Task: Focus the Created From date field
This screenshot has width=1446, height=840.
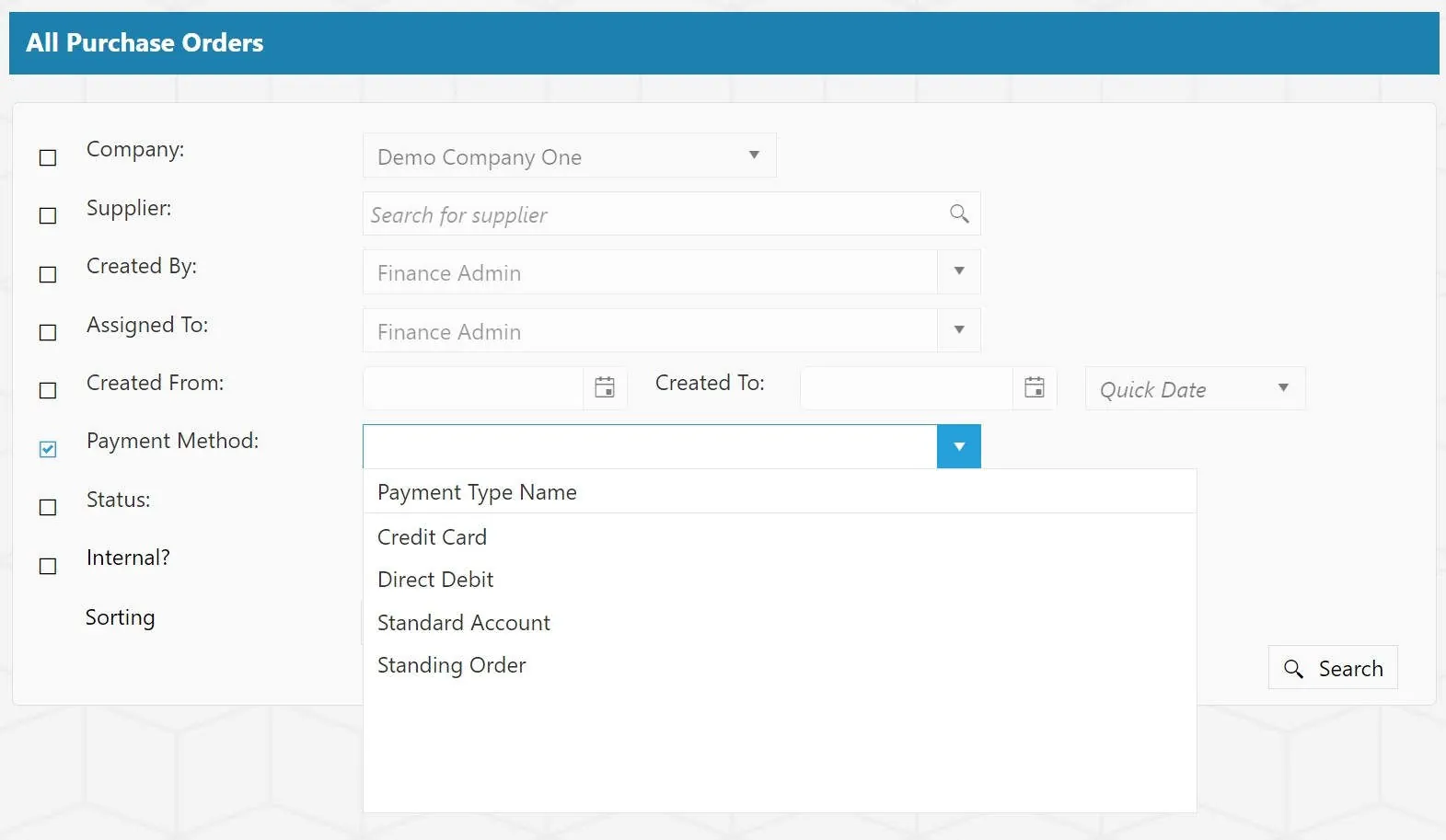Action: click(x=473, y=388)
